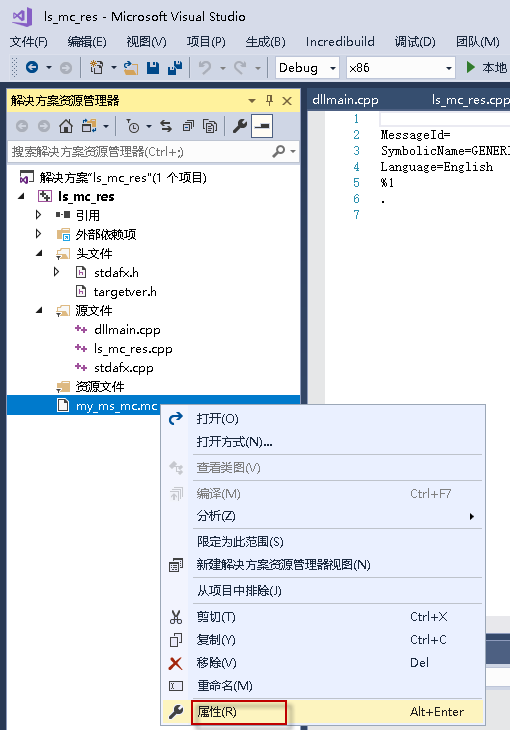Toggle auto-hide pin on Solution Explorer panel
This screenshot has width=510, height=730.
pos(269,100)
